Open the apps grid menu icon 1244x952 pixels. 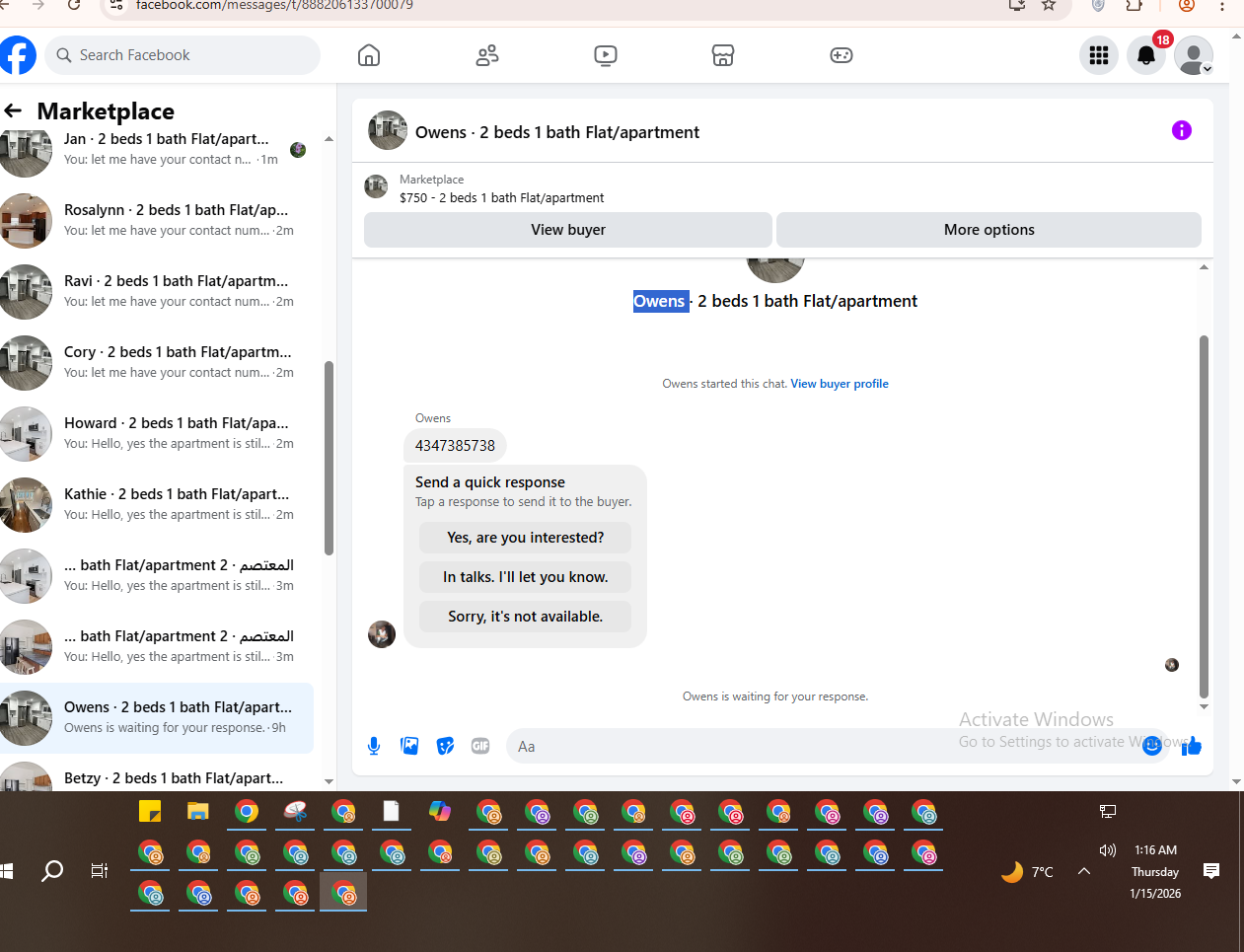click(x=1099, y=55)
